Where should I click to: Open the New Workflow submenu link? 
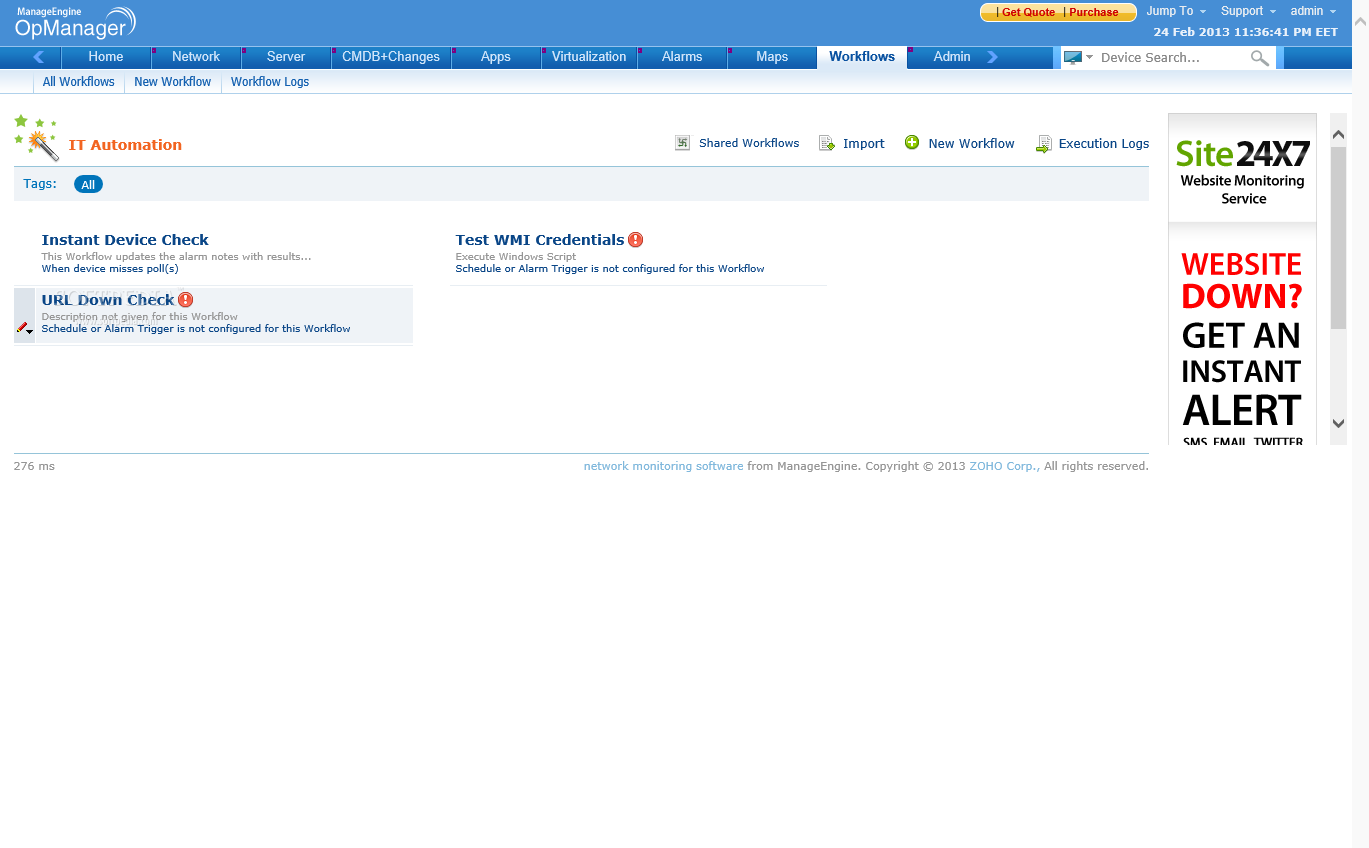coord(173,82)
